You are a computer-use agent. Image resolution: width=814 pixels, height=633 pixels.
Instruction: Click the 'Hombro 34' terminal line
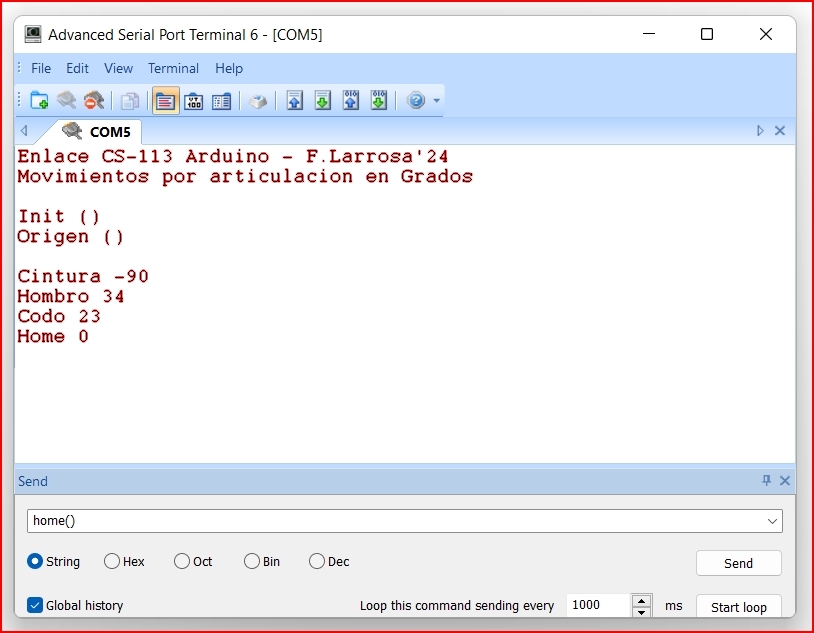[71, 296]
